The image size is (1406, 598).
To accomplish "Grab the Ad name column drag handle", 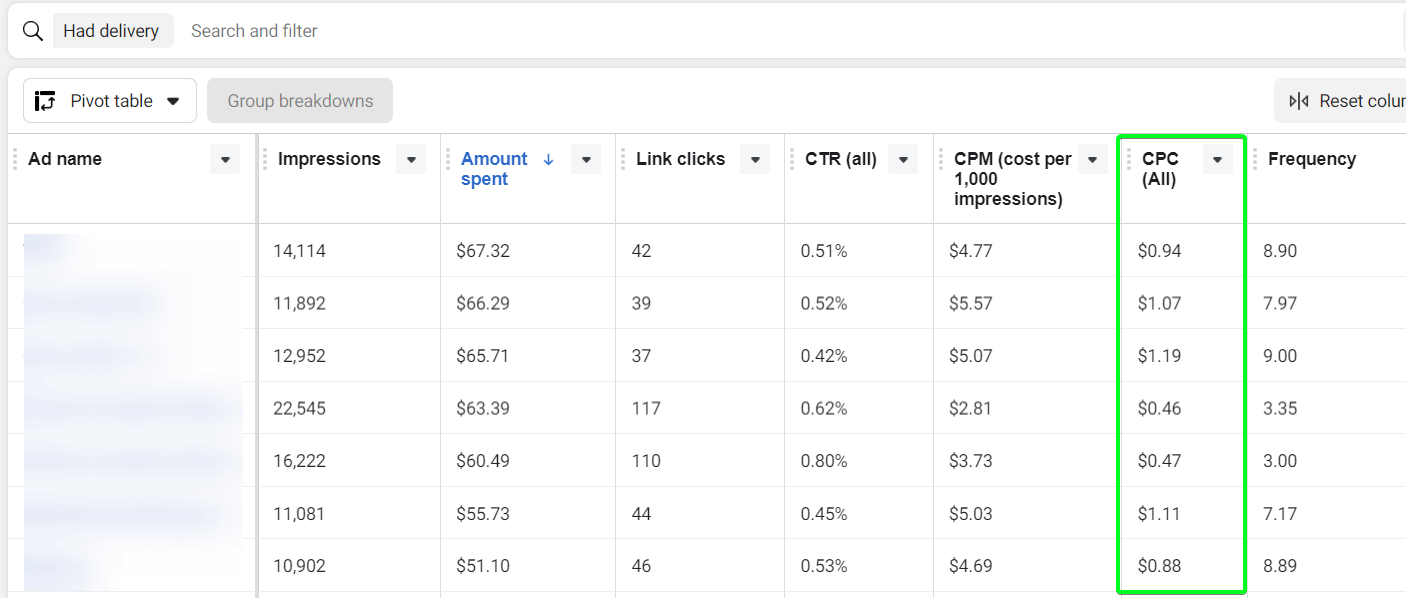I will (x=15, y=159).
